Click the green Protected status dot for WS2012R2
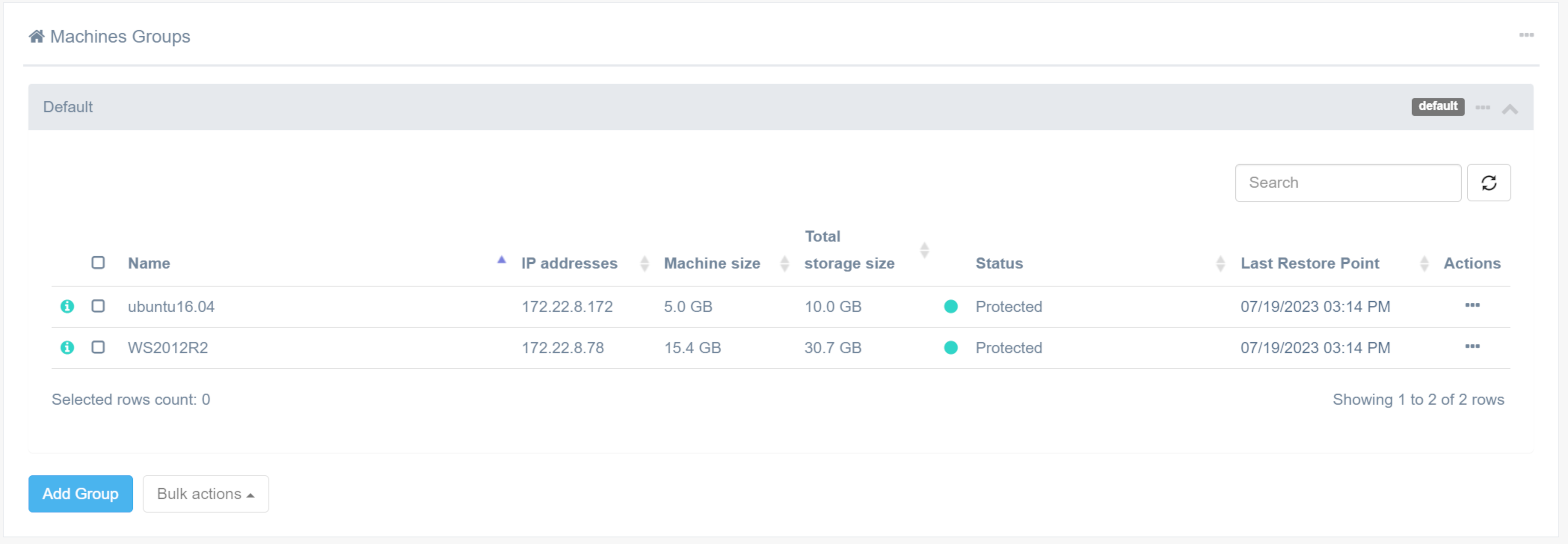The image size is (1568, 544). pos(951,348)
